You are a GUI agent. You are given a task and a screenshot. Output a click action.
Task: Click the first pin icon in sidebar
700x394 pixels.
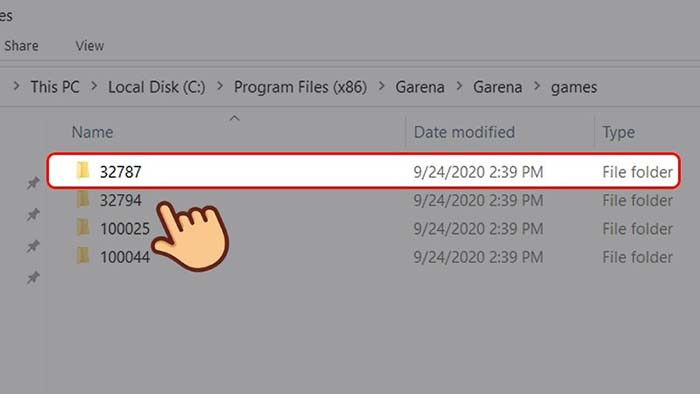(x=33, y=182)
